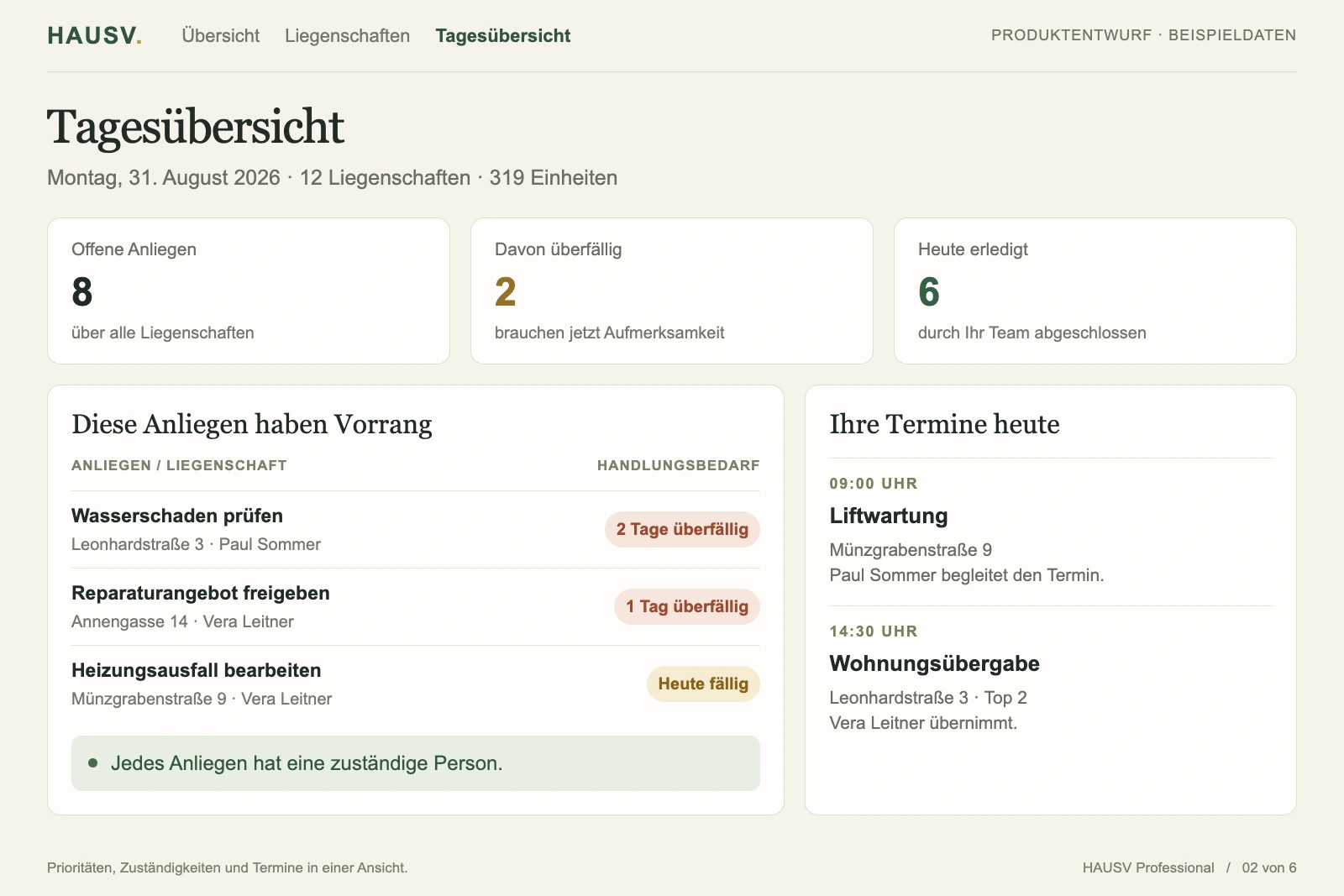1344x896 pixels.
Task: Click the Heute fällig badge
Action: click(x=703, y=684)
